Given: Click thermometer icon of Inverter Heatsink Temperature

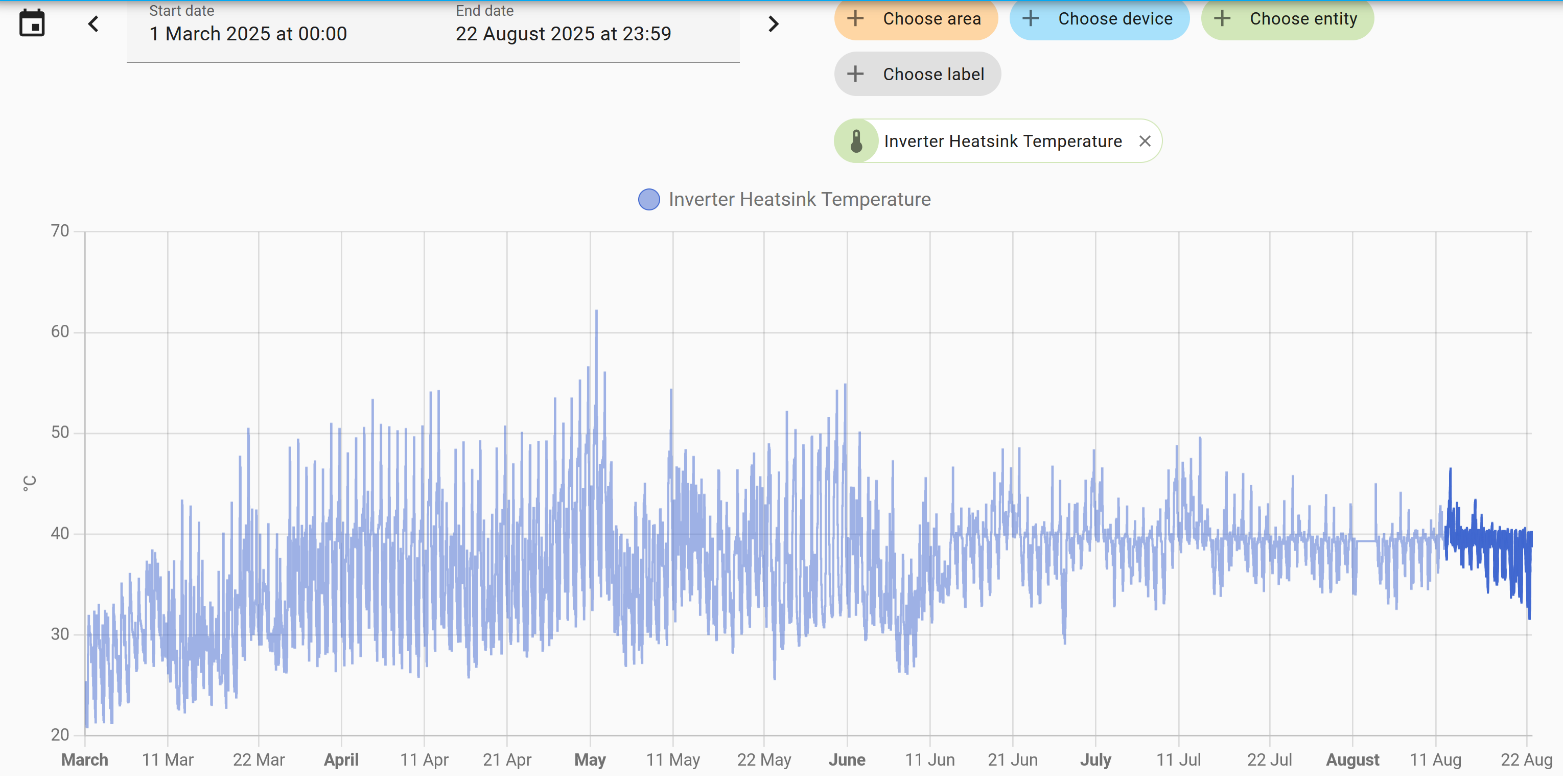Looking at the screenshot, I should pos(856,141).
